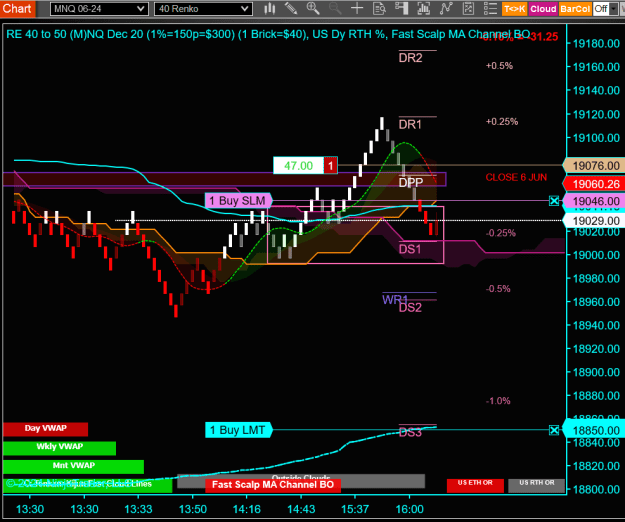Open the MNQ 06-24 instrument dropdown

coord(99,9)
